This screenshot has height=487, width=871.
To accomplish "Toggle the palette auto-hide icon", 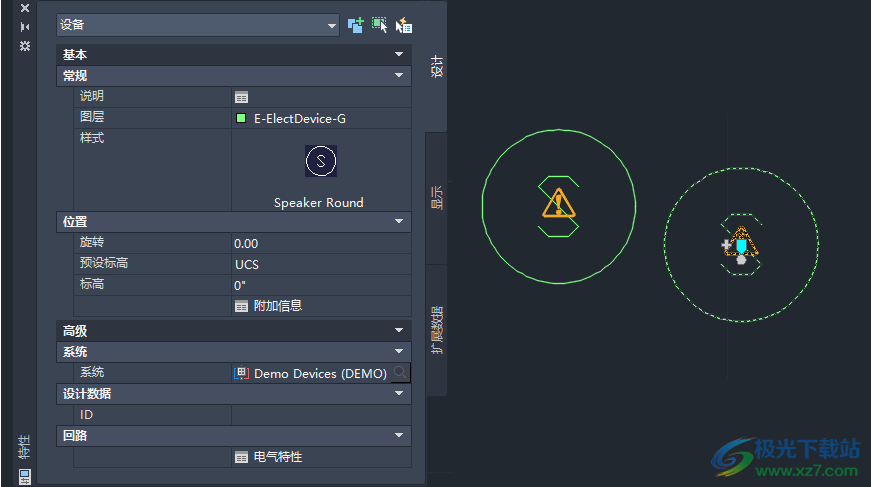I will (x=25, y=27).
